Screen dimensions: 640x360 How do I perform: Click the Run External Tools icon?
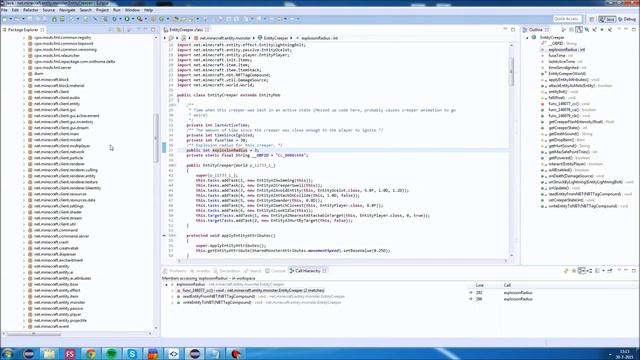pos(139,19)
